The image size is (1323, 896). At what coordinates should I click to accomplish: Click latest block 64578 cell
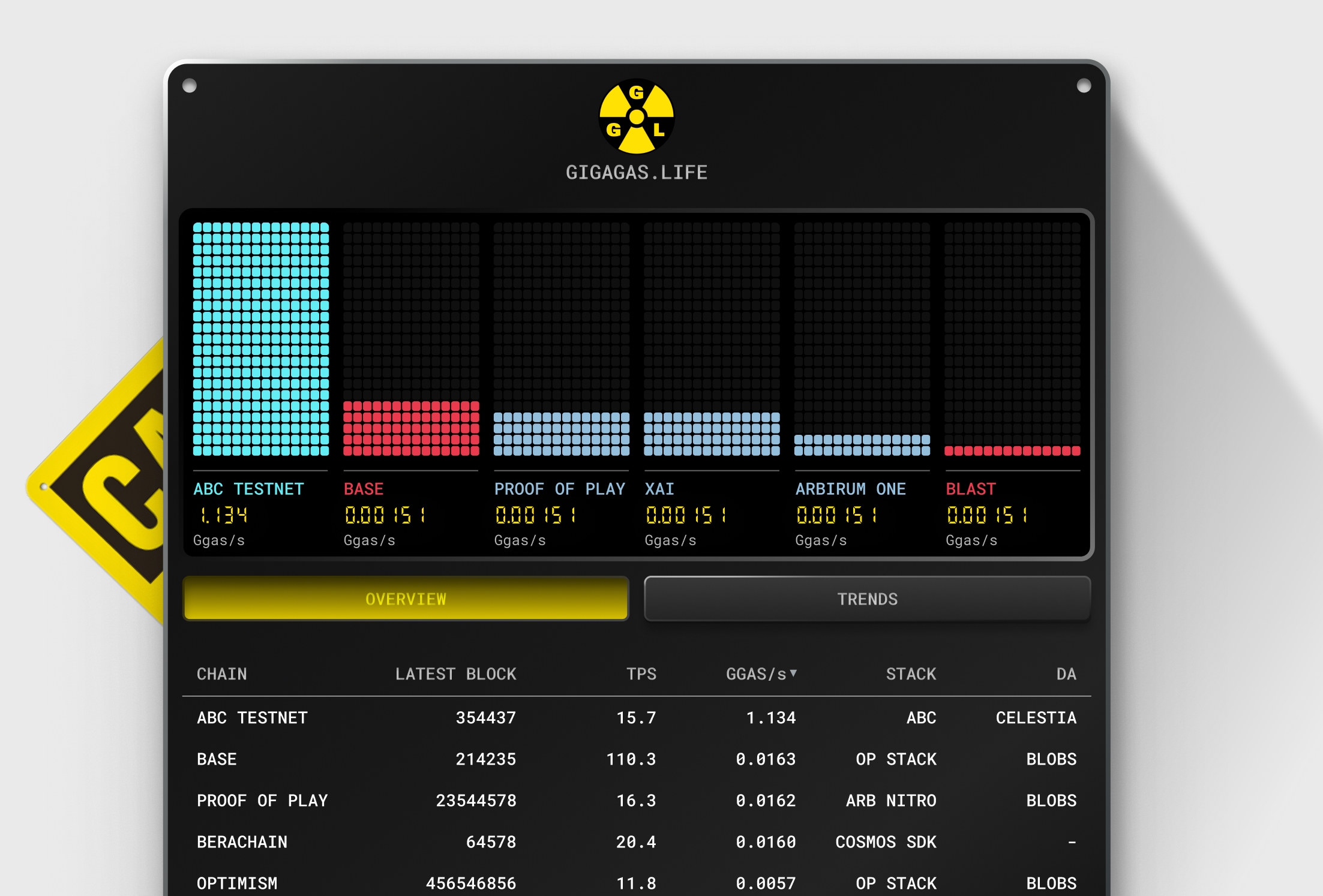[x=491, y=841]
